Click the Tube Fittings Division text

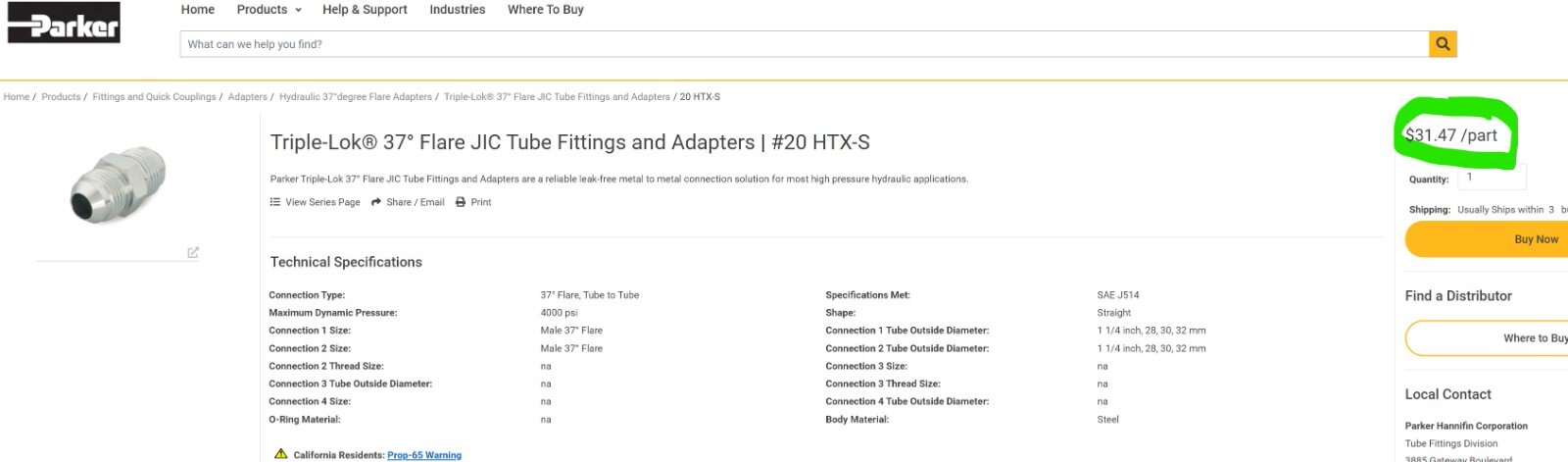(1451, 443)
